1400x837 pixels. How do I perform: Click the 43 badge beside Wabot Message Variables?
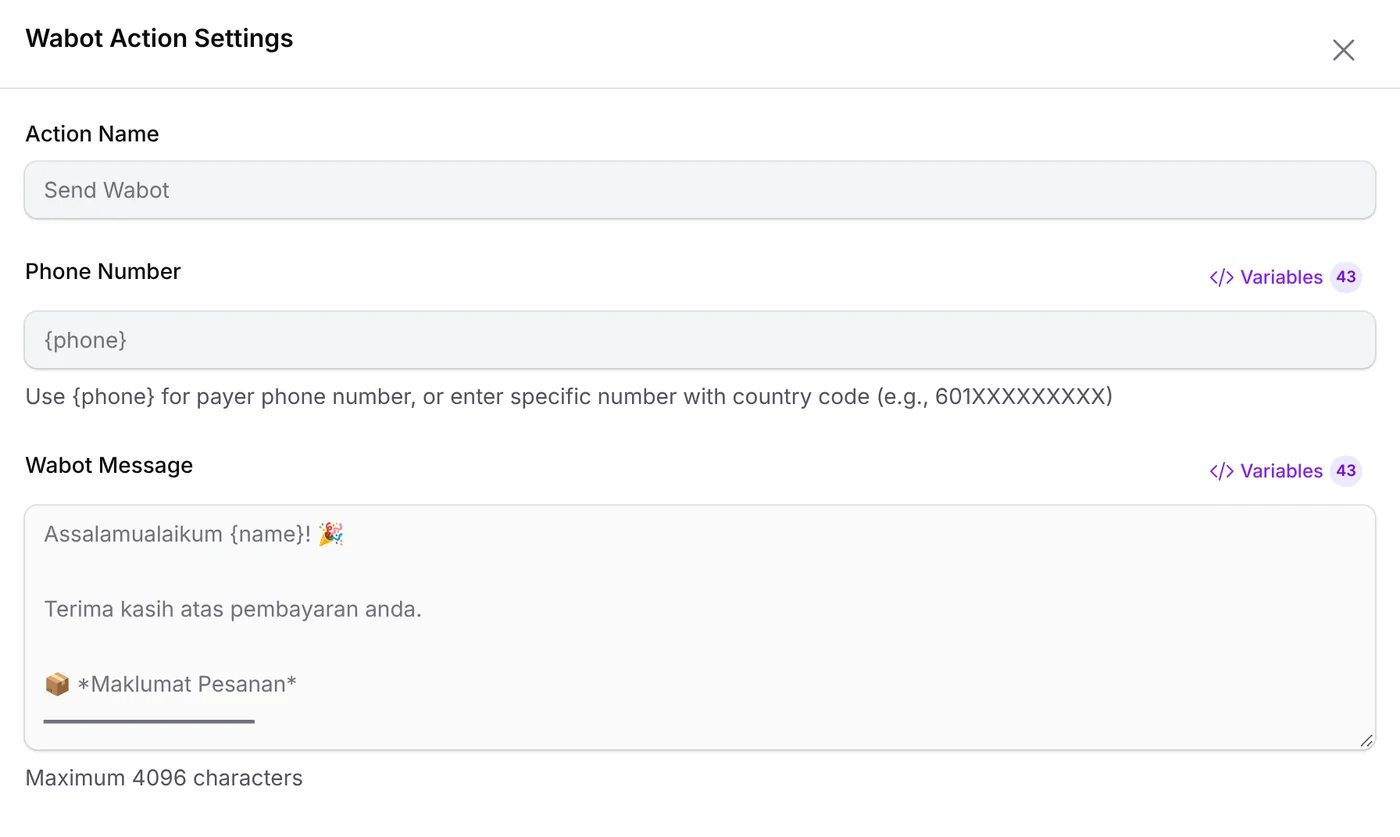coord(1346,471)
